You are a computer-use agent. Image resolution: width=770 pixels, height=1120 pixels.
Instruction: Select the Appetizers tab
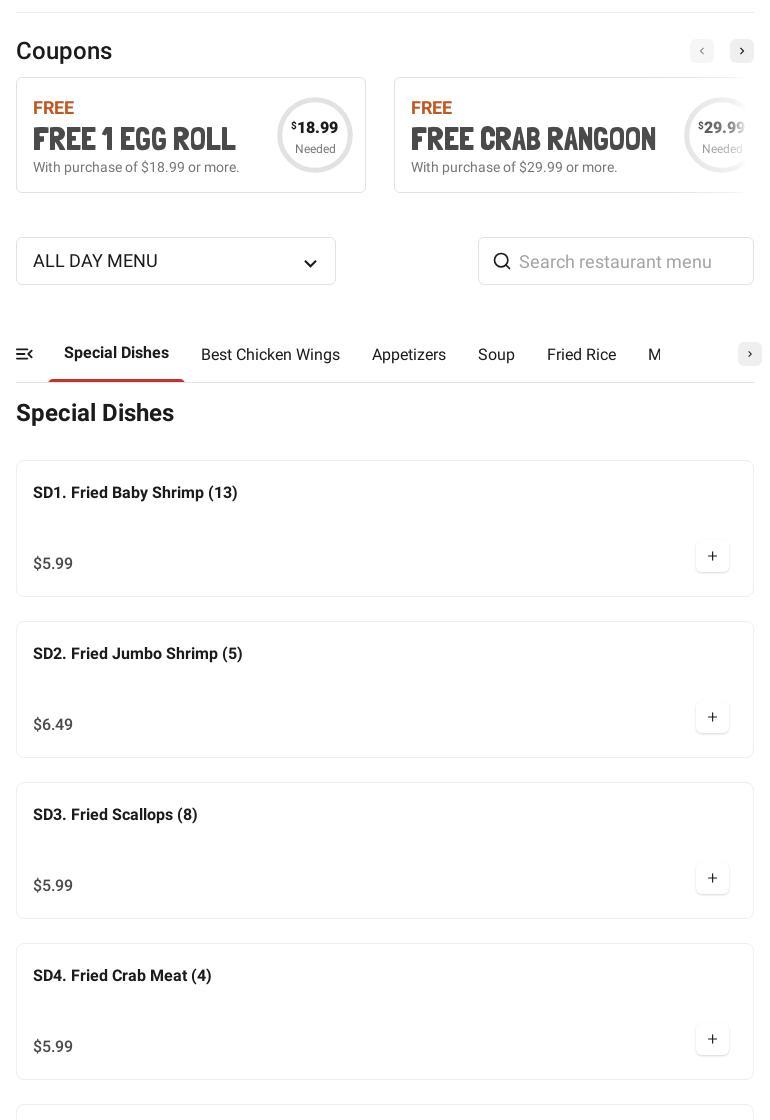pyautogui.click(x=409, y=355)
